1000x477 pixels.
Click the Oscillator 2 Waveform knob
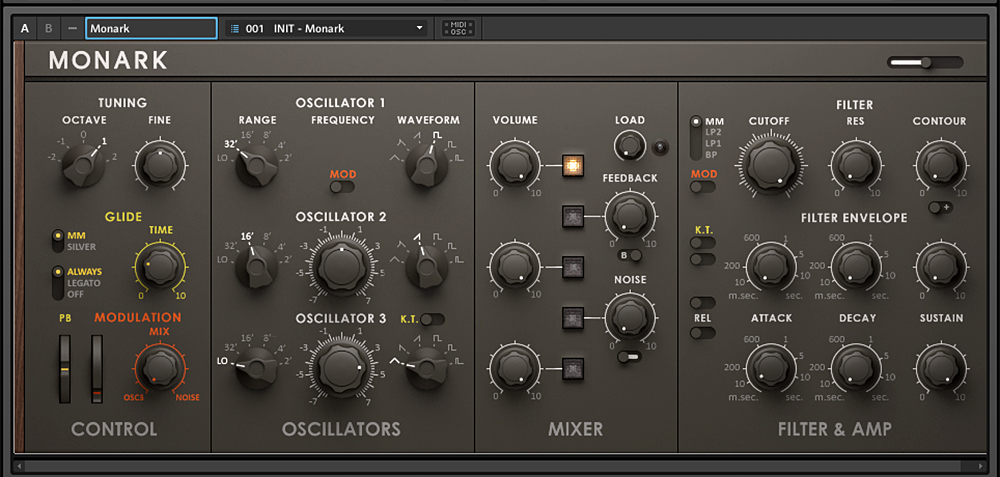427,267
